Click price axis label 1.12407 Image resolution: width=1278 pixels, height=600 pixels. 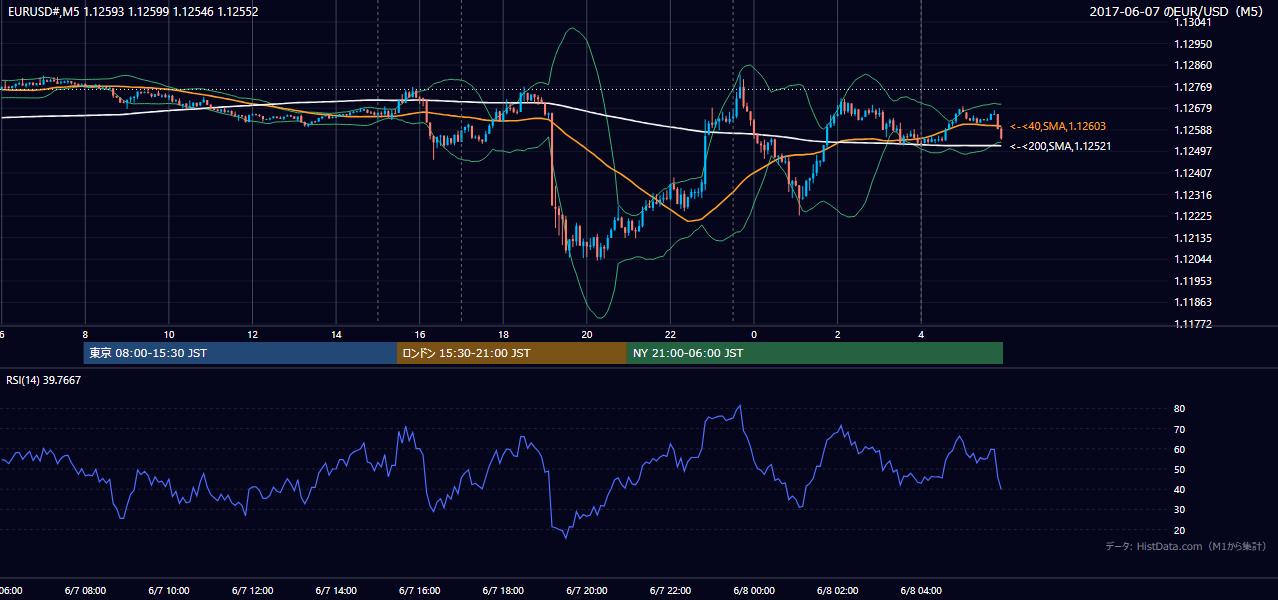(1192, 173)
